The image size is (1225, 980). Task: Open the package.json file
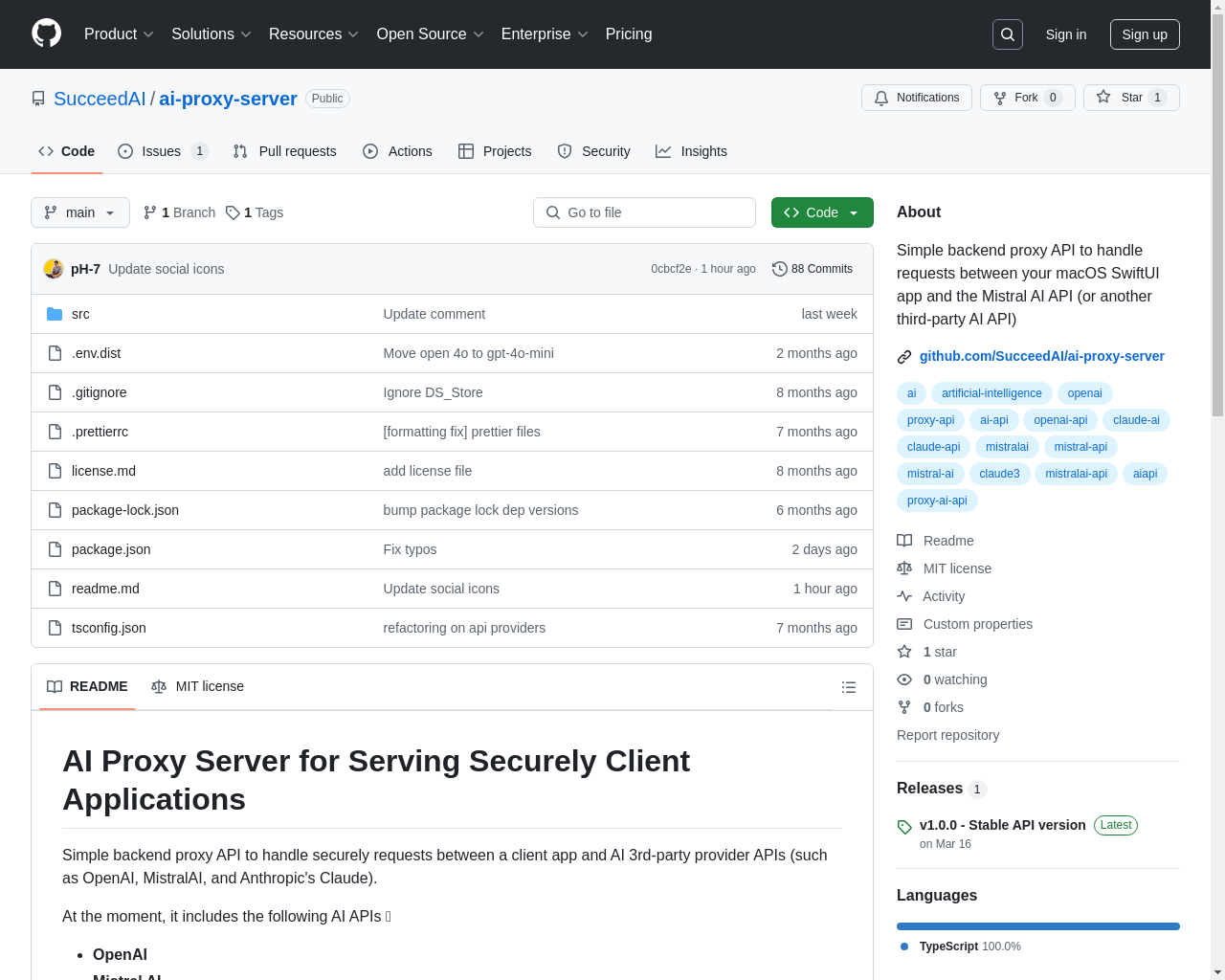point(111,549)
